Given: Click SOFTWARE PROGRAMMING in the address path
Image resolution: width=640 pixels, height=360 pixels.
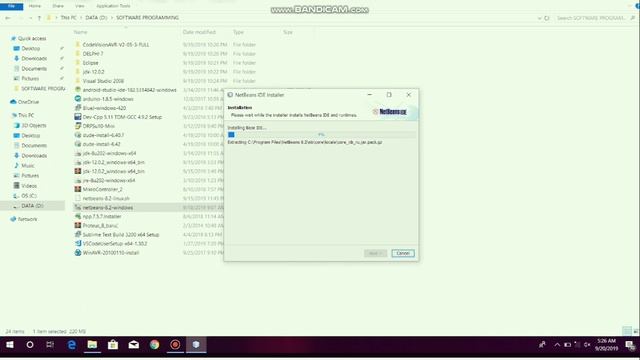Looking at the screenshot, I should click(147, 18).
